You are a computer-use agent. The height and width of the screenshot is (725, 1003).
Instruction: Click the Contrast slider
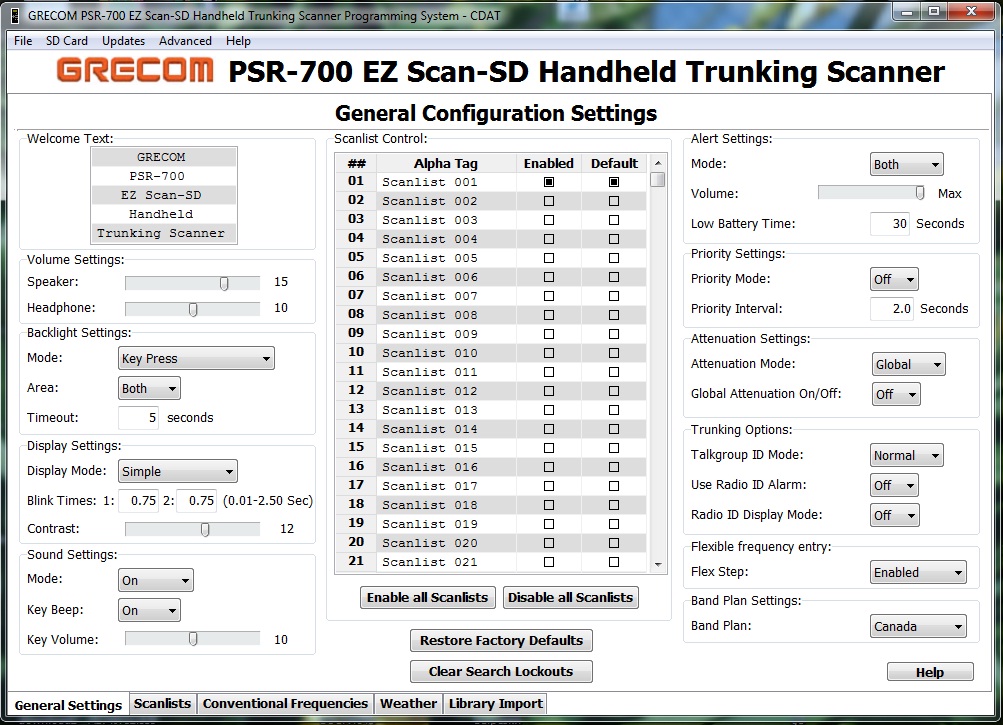pos(193,529)
